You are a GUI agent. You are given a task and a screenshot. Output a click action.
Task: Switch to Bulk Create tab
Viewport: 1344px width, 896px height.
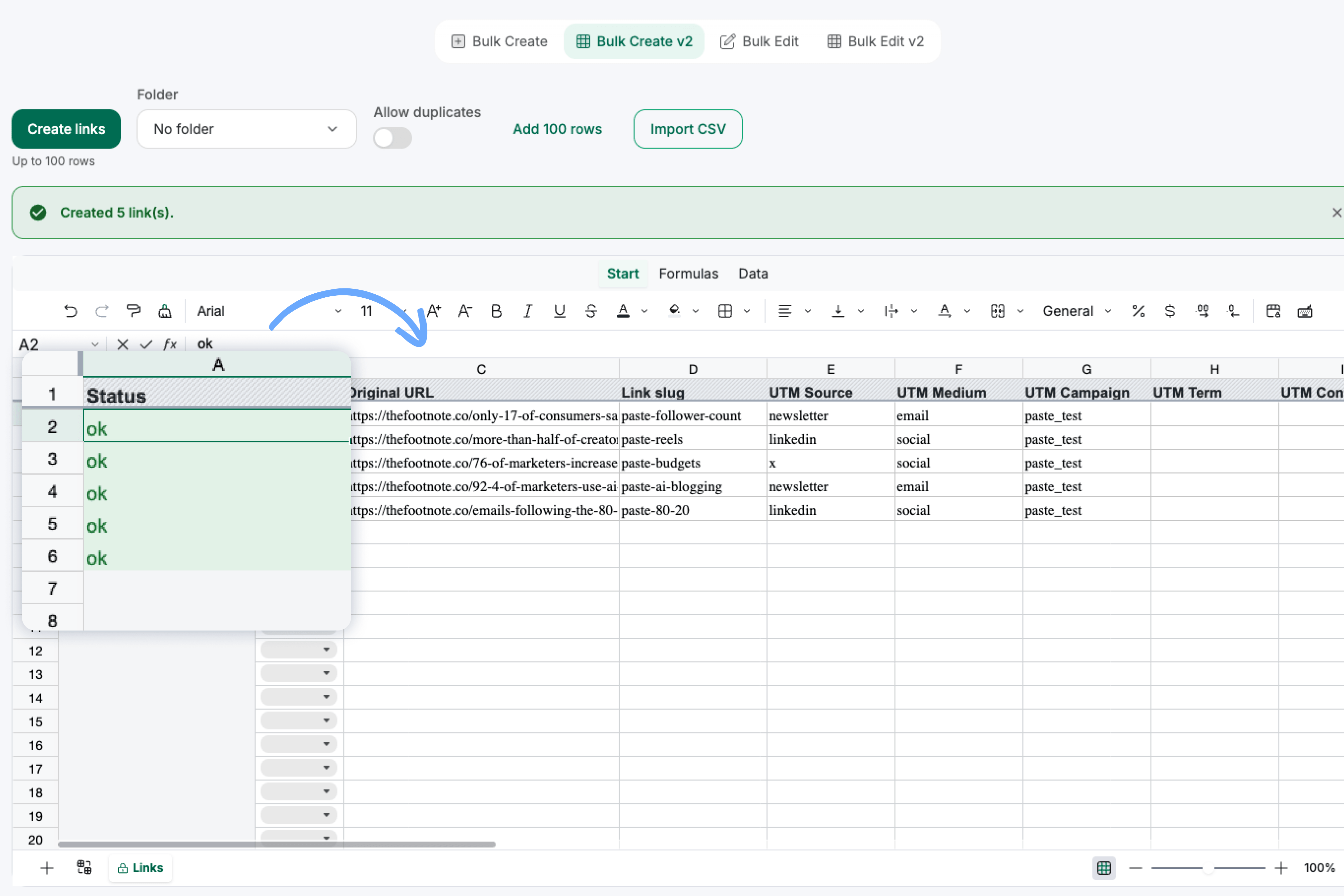pyautogui.click(x=499, y=41)
